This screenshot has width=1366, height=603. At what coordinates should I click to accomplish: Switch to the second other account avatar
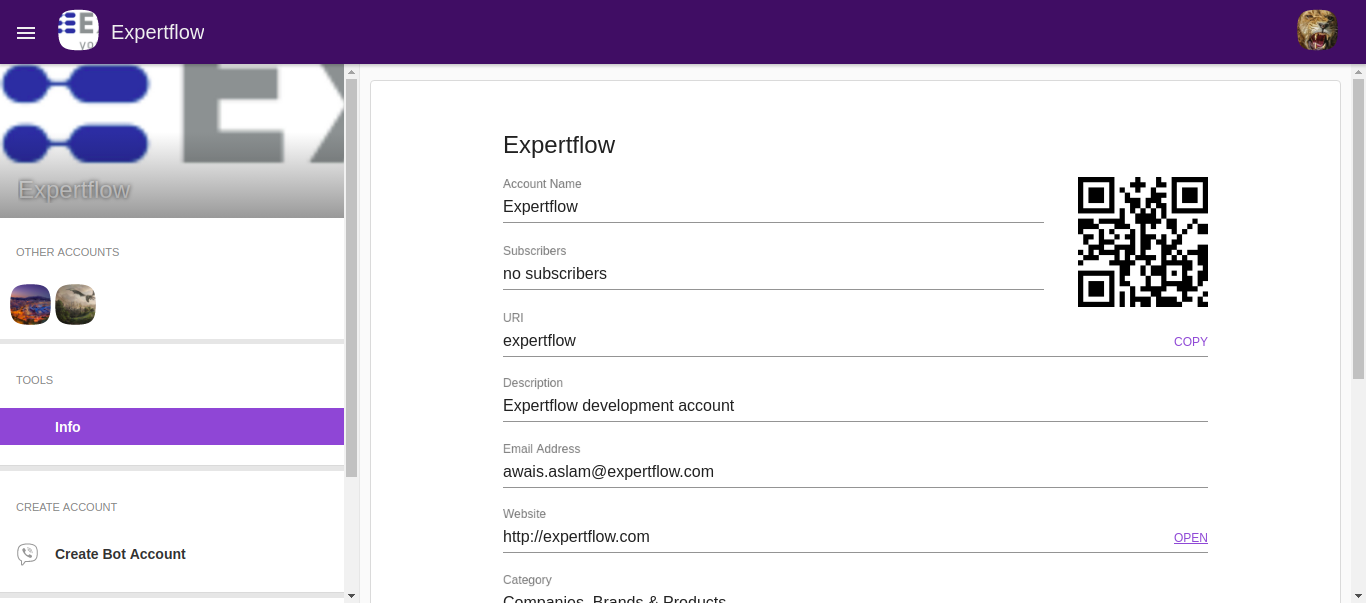(76, 305)
